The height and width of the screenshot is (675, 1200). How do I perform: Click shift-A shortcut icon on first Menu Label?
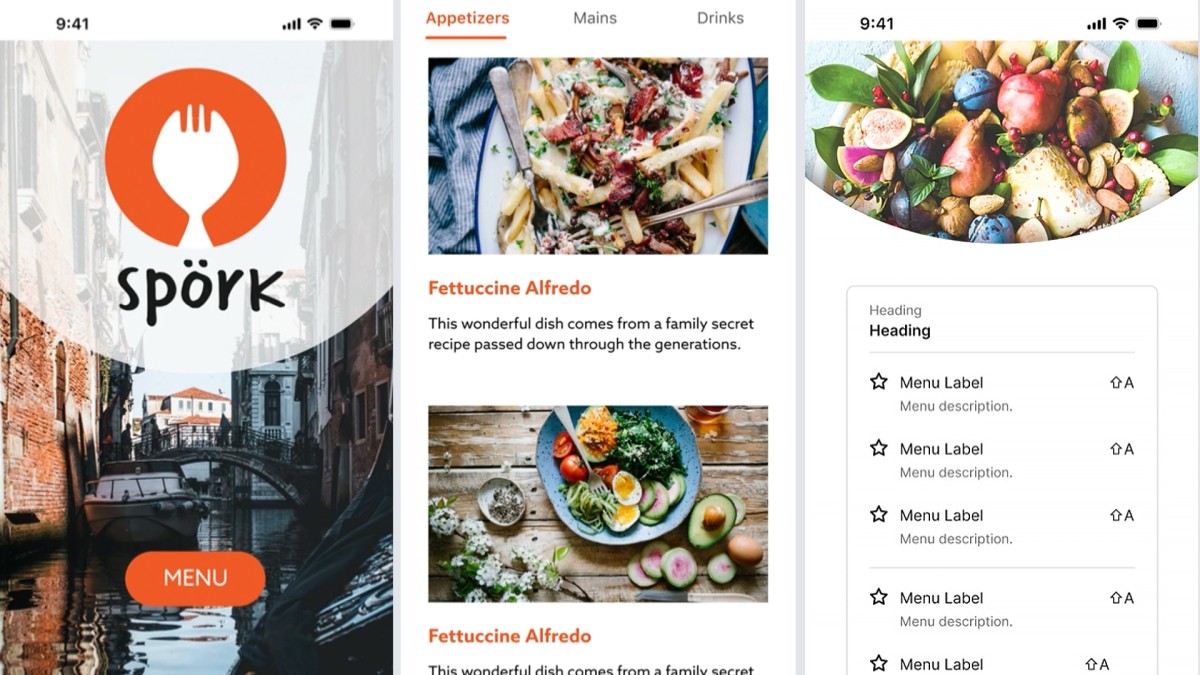1122,383
